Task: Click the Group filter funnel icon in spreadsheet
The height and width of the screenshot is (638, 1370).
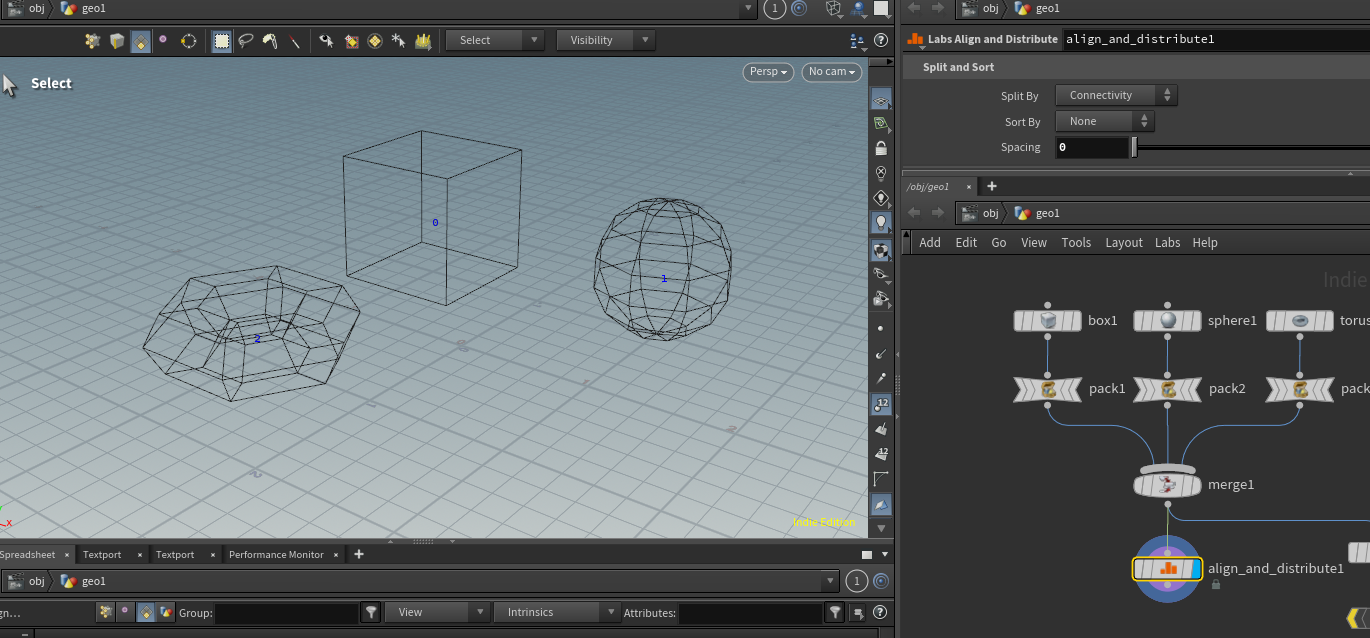Action: click(x=371, y=612)
